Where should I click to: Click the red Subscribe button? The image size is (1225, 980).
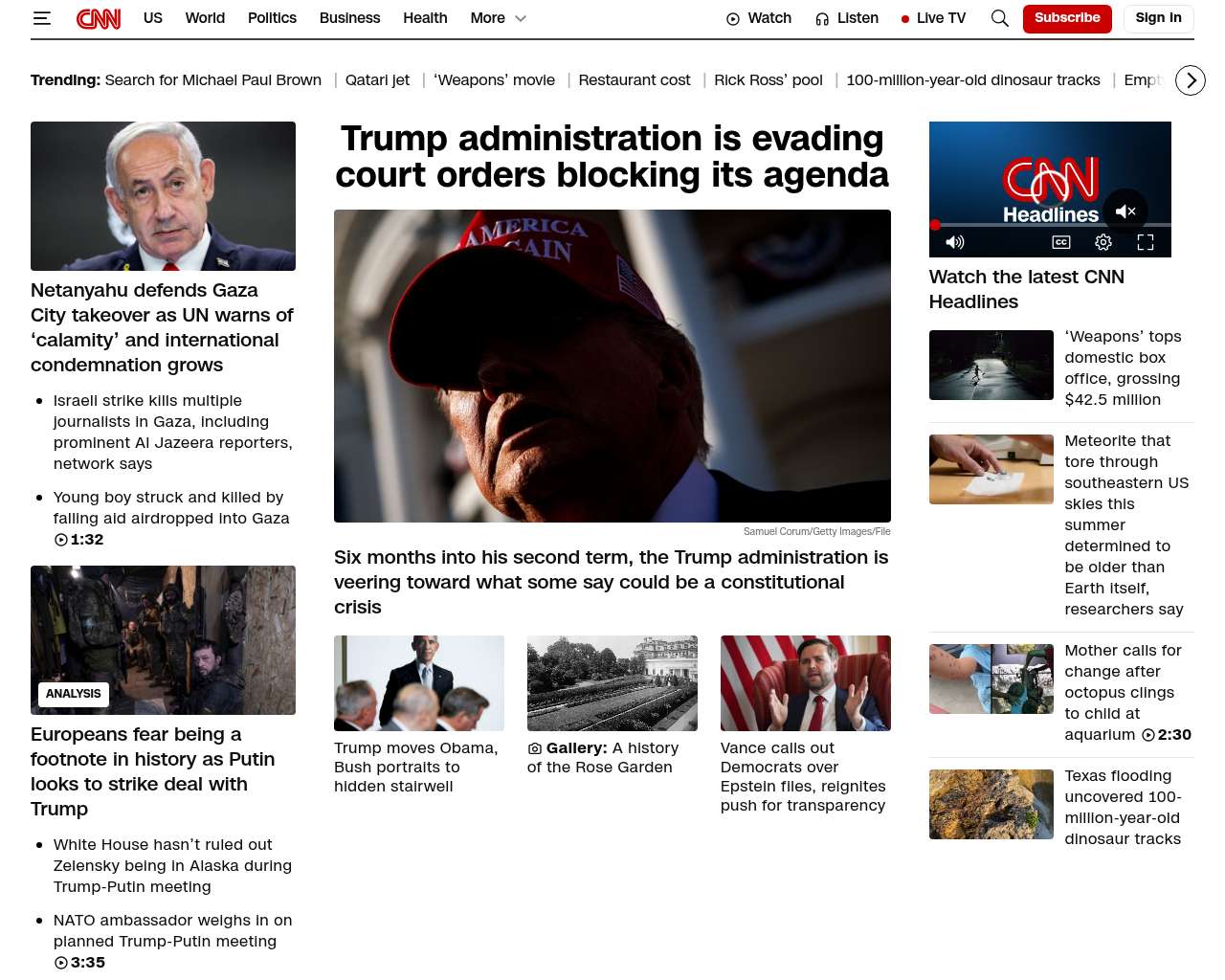(x=1067, y=18)
